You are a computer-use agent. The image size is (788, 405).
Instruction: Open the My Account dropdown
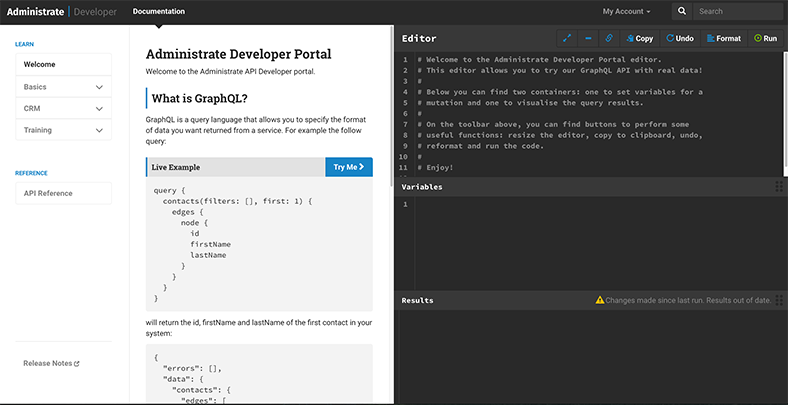pos(626,11)
